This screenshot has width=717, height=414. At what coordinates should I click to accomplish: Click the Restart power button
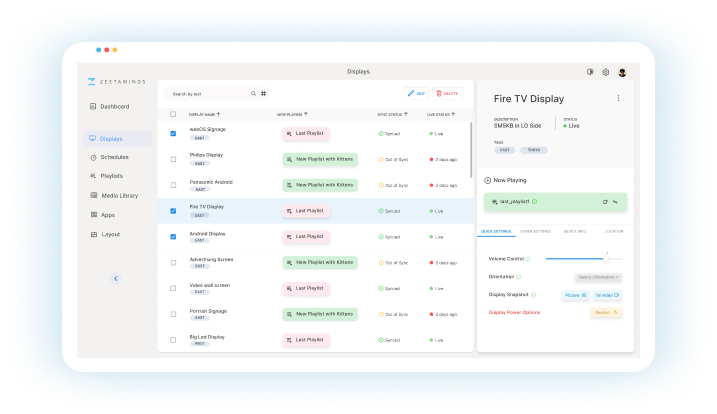(x=606, y=312)
